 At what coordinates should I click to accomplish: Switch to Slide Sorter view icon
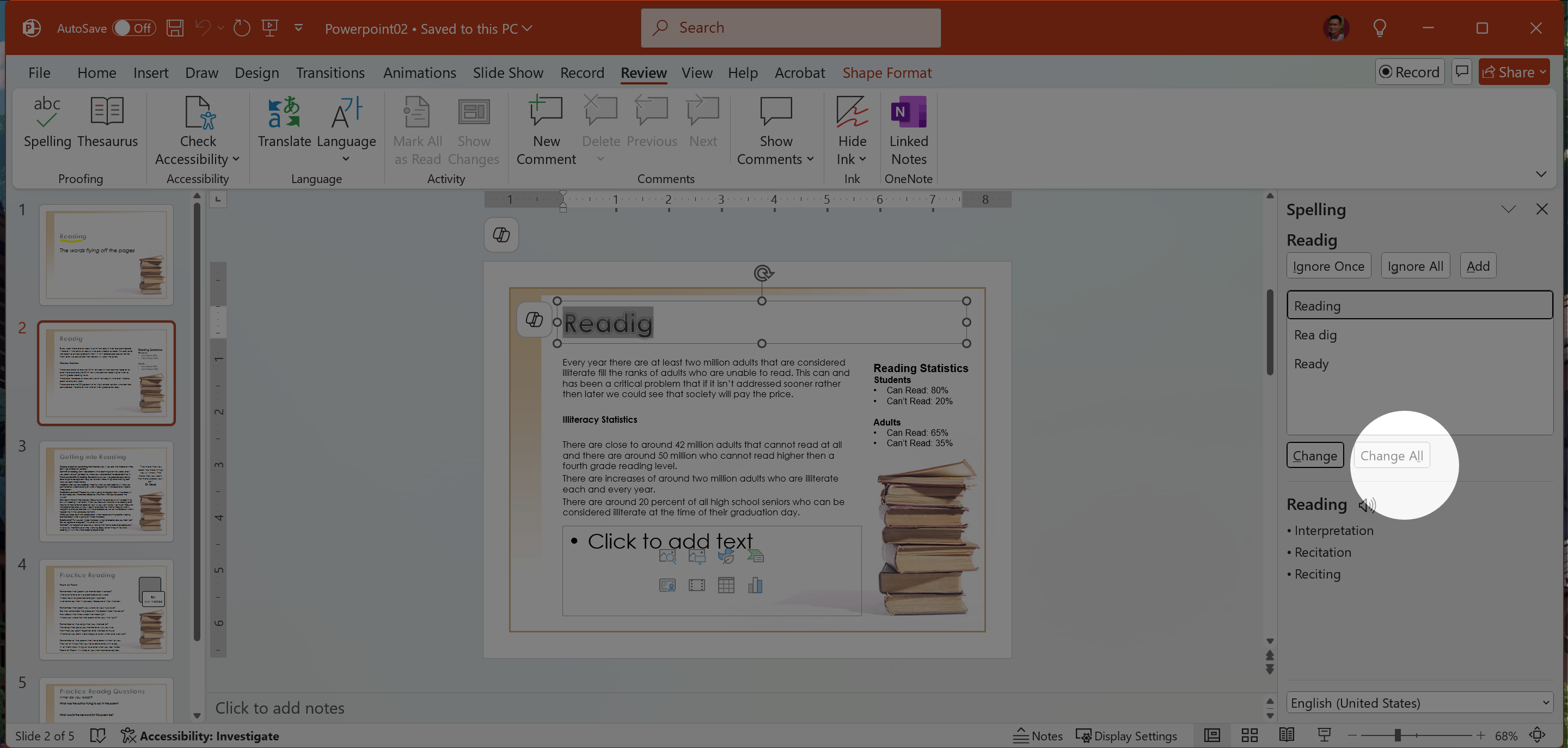click(1249, 735)
